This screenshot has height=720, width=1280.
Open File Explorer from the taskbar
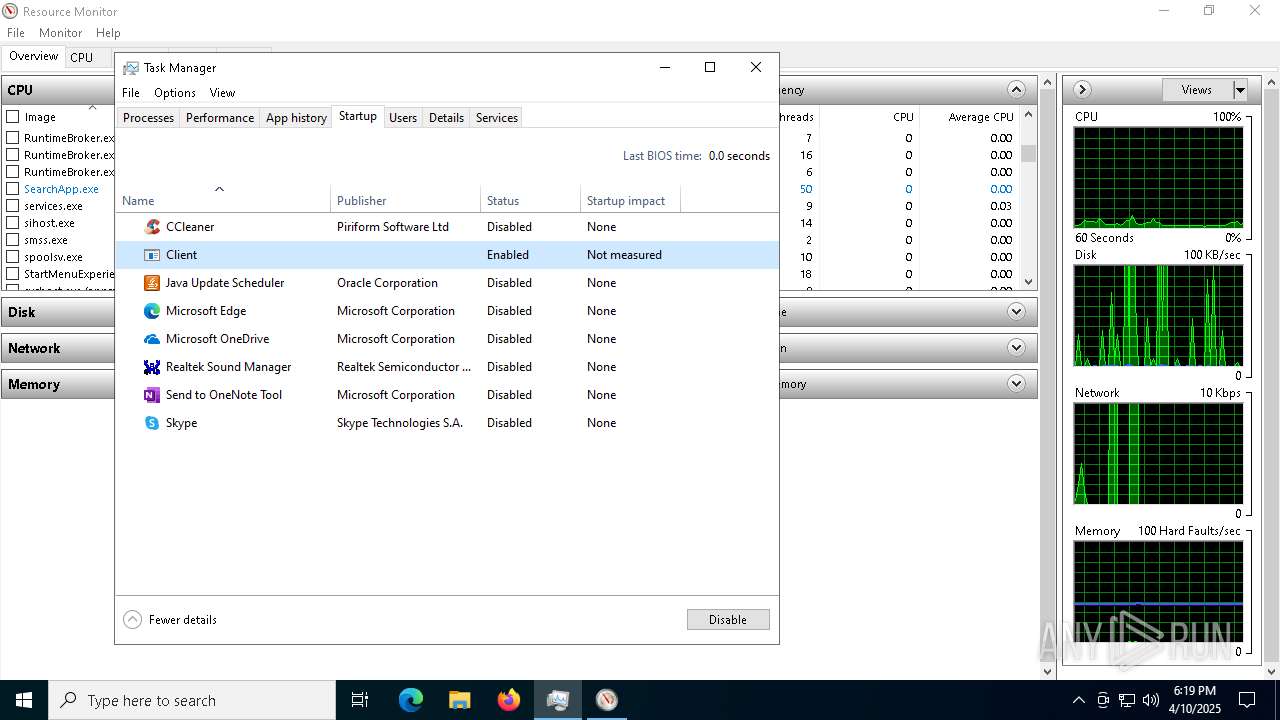click(x=459, y=700)
